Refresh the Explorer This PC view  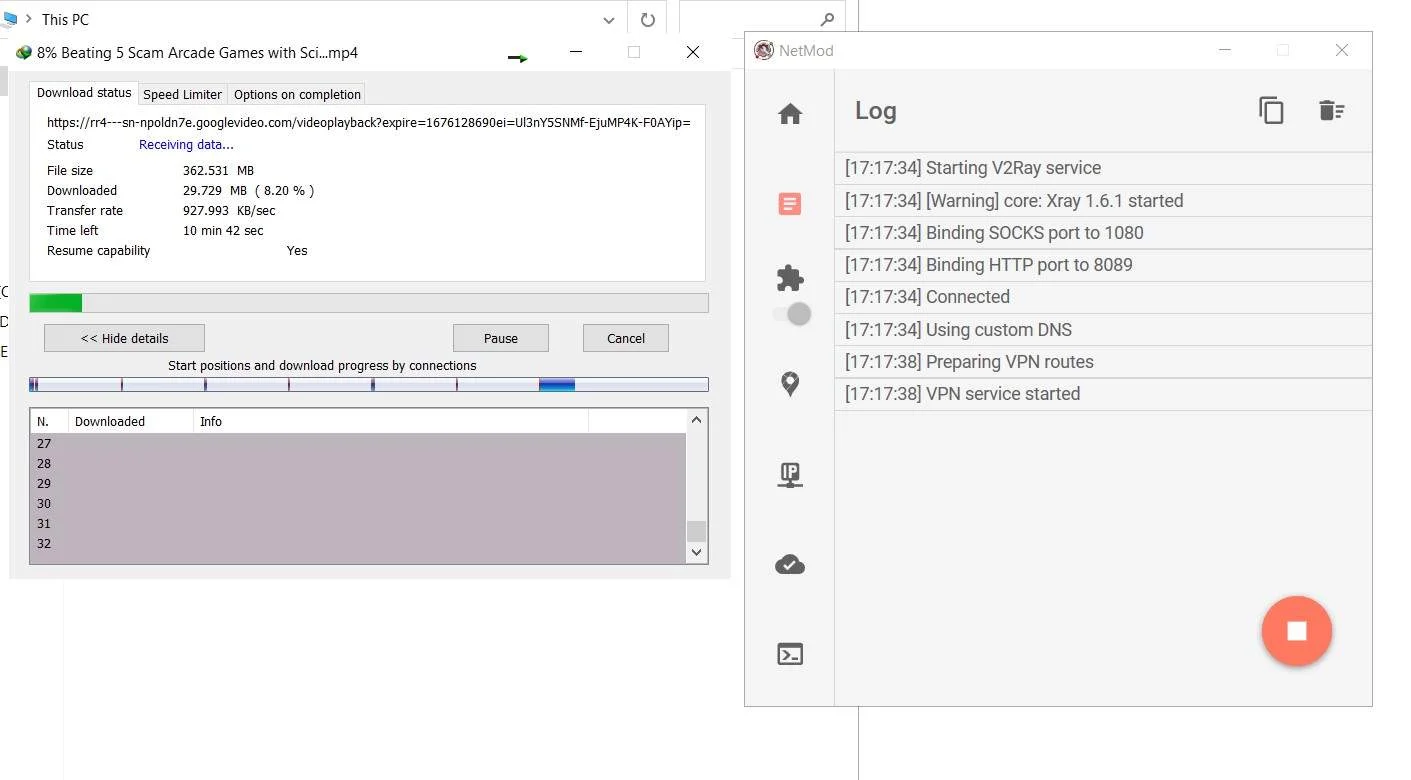[x=647, y=19]
